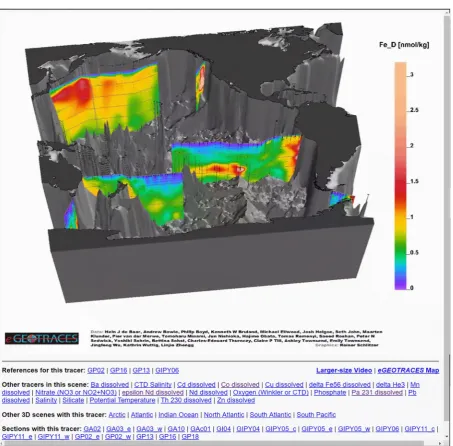Open section GI04
This screenshot has height=446, width=453.
223,429
